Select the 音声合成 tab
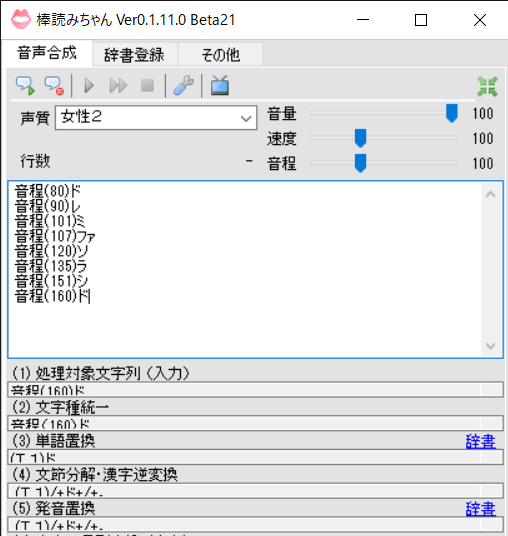The width and height of the screenshot is (508, 536). click(47, 53)
